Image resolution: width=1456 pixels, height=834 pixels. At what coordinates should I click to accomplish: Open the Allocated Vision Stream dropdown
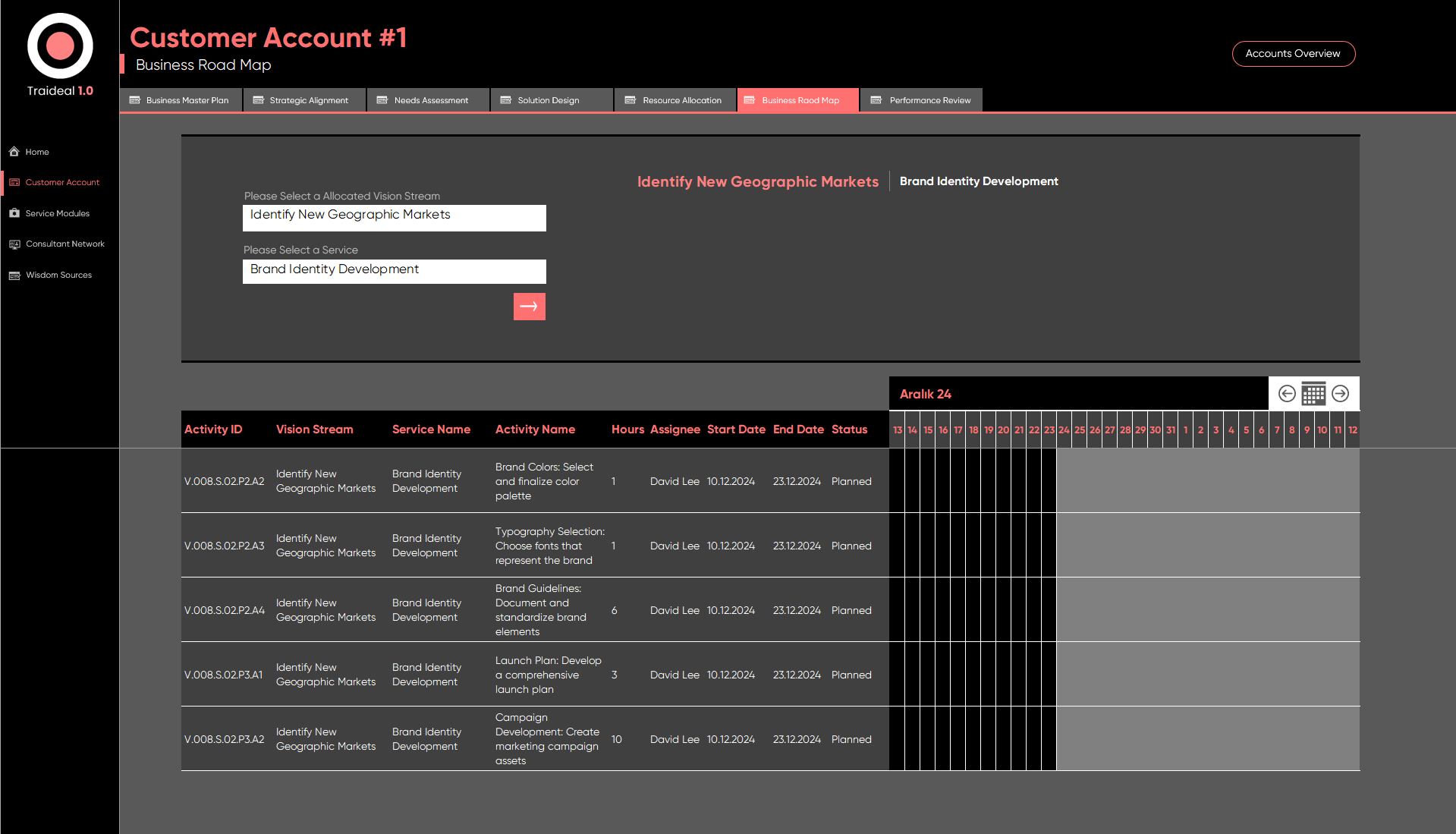click(394, 217)
